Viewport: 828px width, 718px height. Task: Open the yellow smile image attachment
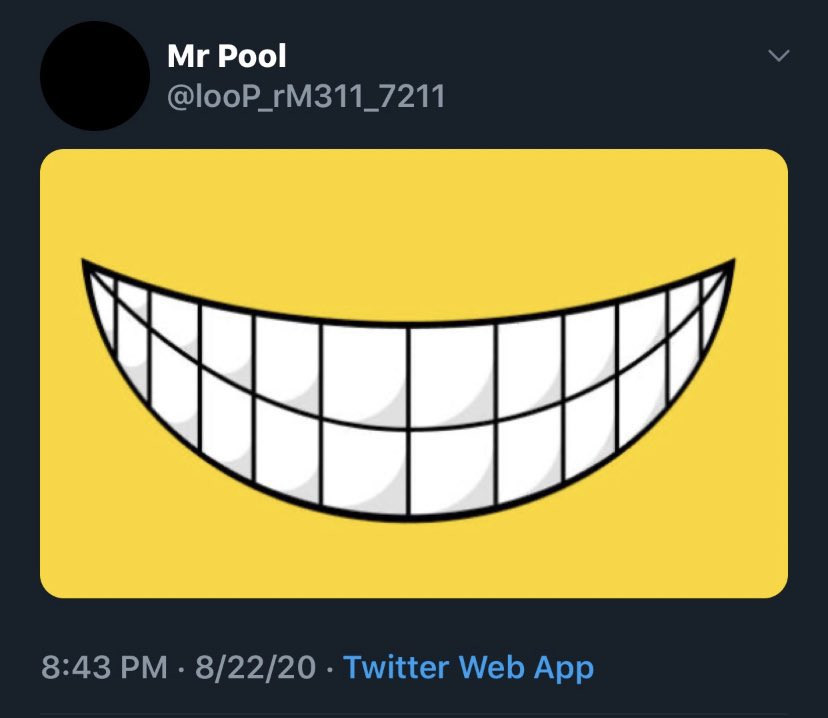point(414,373)
